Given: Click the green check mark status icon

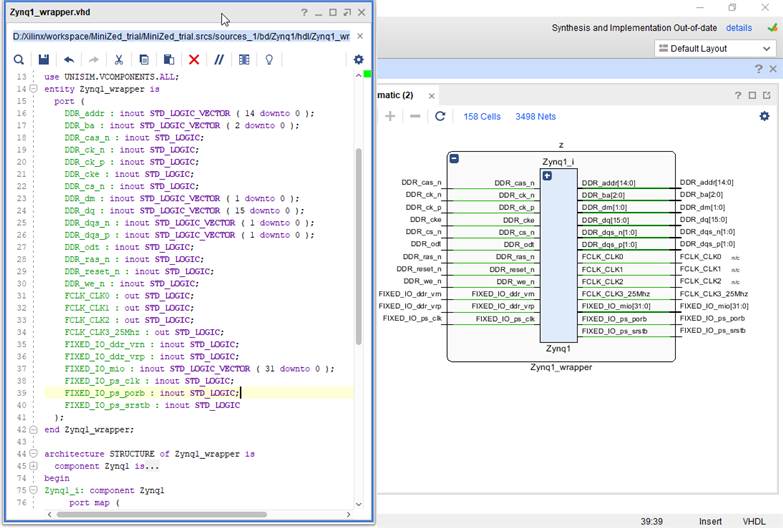Looking at the screenshot, I should pyautogui.click(x=773, y=28).
